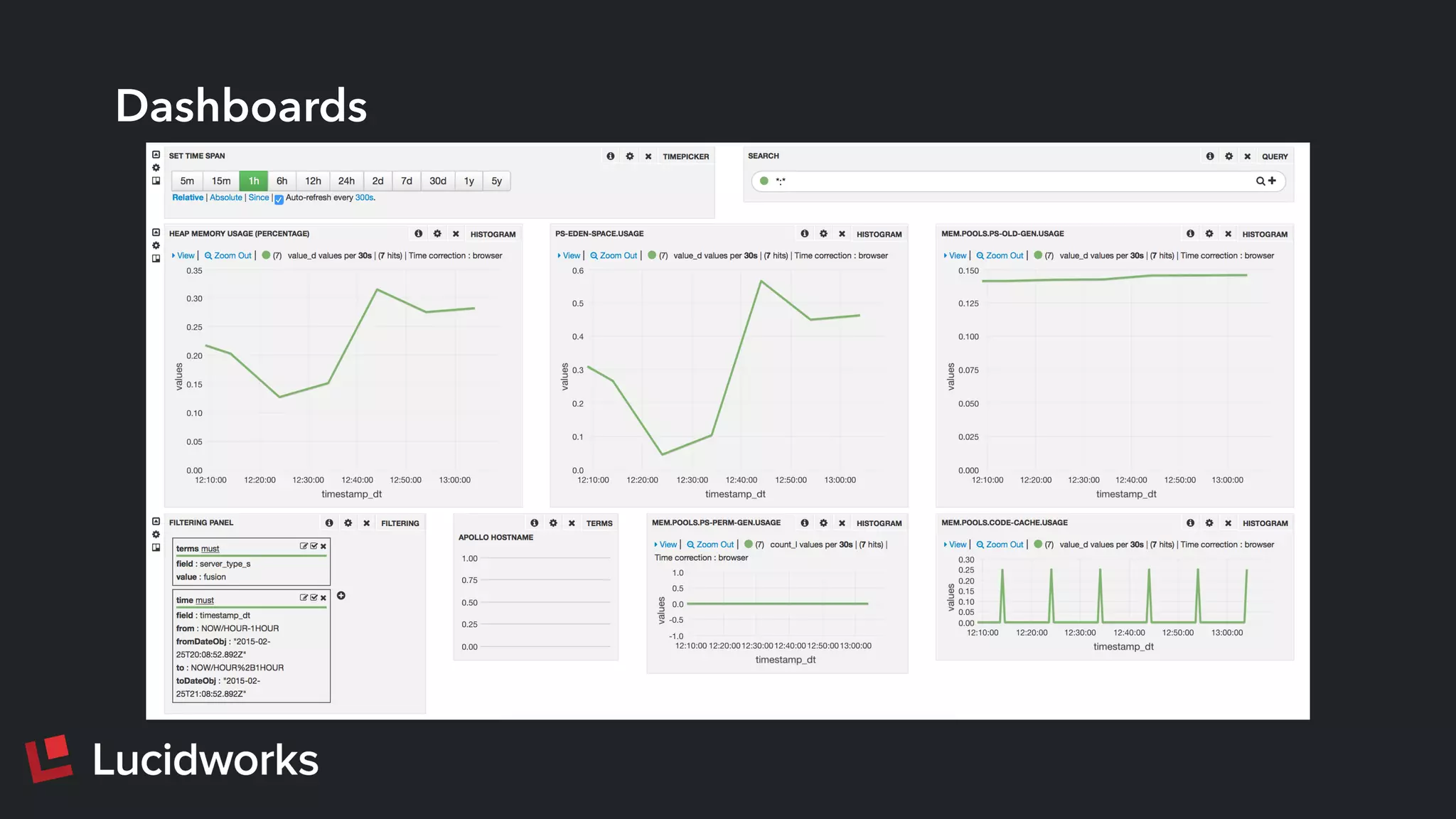Screen dimensions: 1456x819
Task: Select the 15m time span
Action: click(x=221, y=181)
